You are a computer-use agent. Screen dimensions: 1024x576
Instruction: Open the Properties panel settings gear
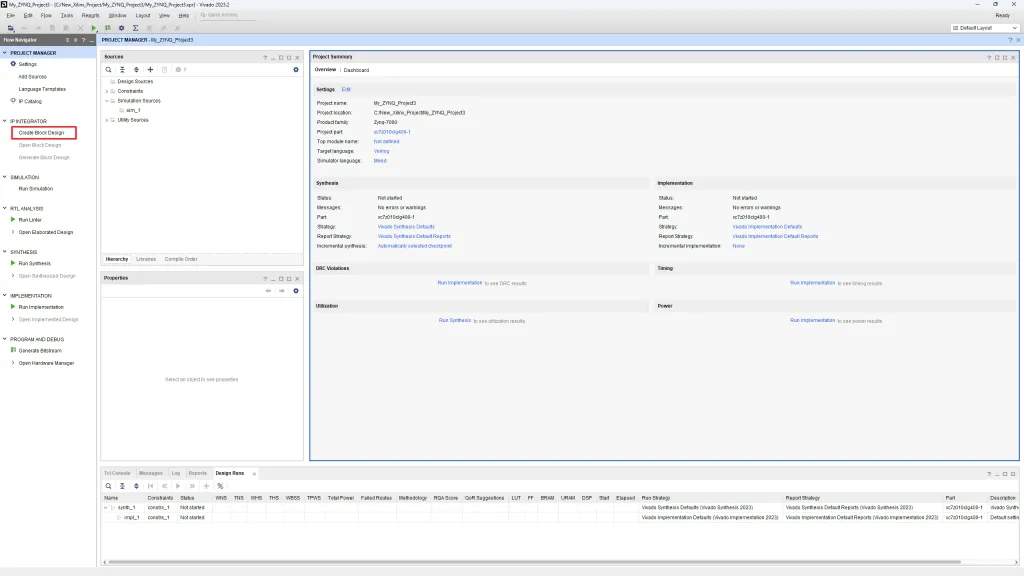tap(296, 290)
